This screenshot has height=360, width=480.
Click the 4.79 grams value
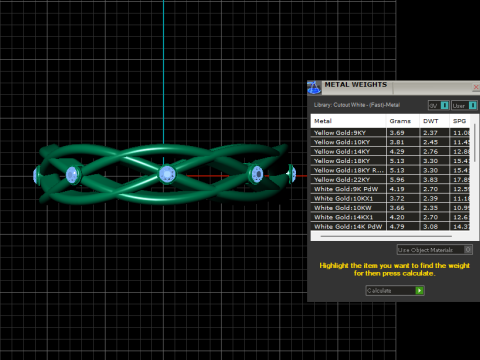click(x=397, y=226)
